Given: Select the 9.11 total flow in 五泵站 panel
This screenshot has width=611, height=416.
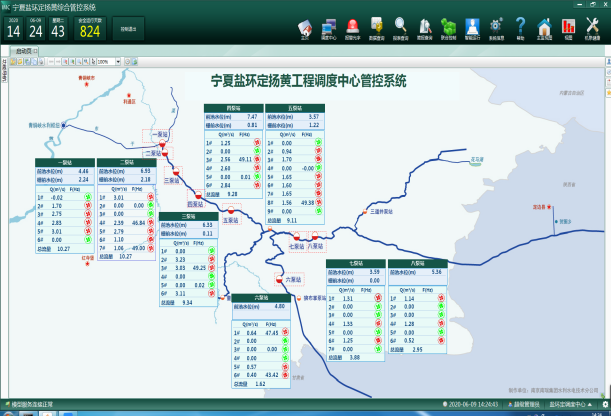Looking at the screenshot, I should tap(292, 220).
